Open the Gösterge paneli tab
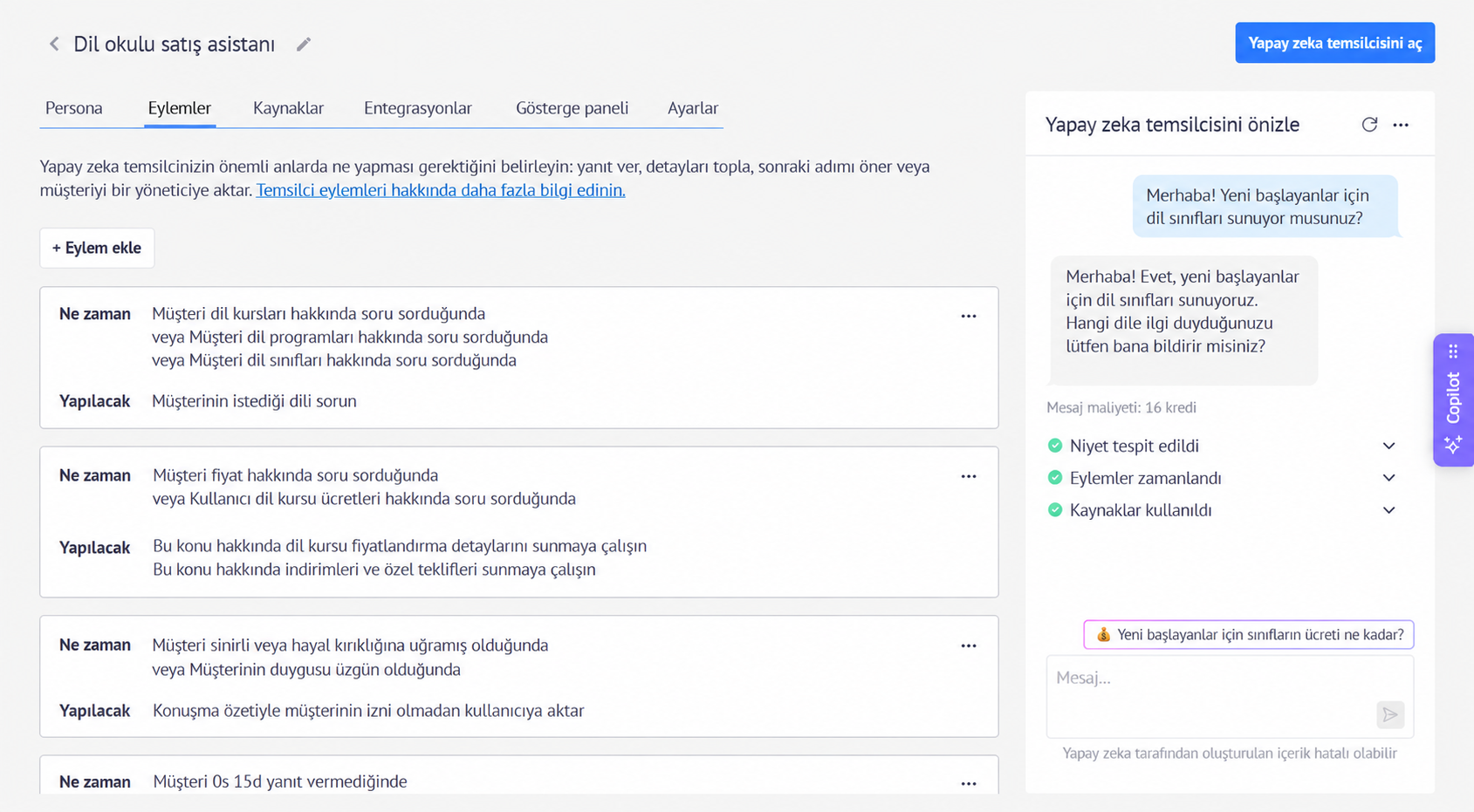The width and height of the screenshot is (1474, 812). tap(572, 108)
